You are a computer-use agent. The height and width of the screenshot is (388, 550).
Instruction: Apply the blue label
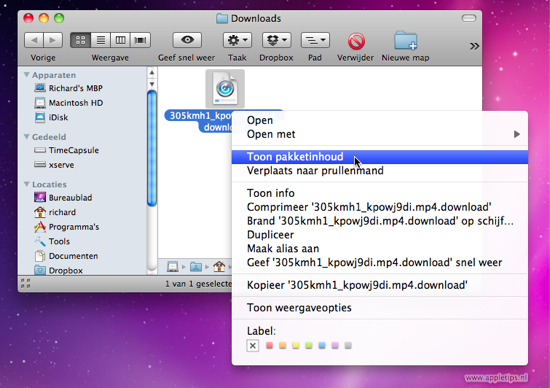[322, 346]
